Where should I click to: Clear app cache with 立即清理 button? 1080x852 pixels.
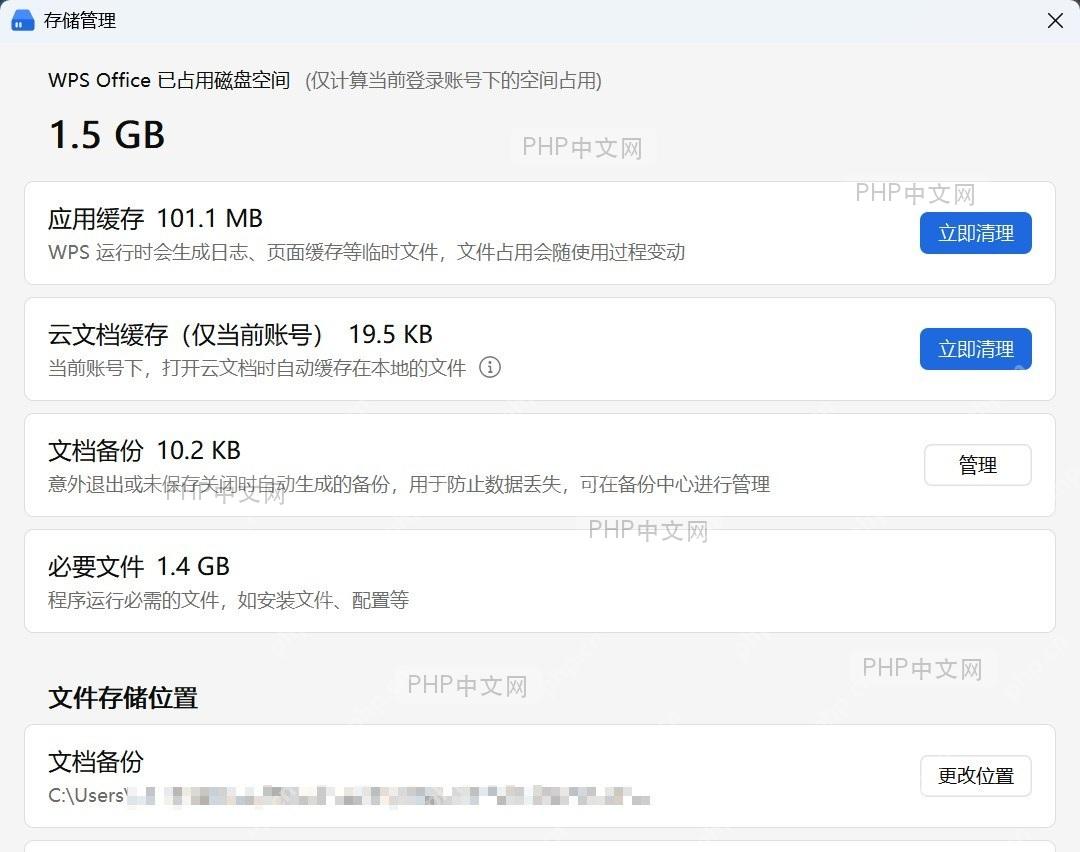(975, 233)
